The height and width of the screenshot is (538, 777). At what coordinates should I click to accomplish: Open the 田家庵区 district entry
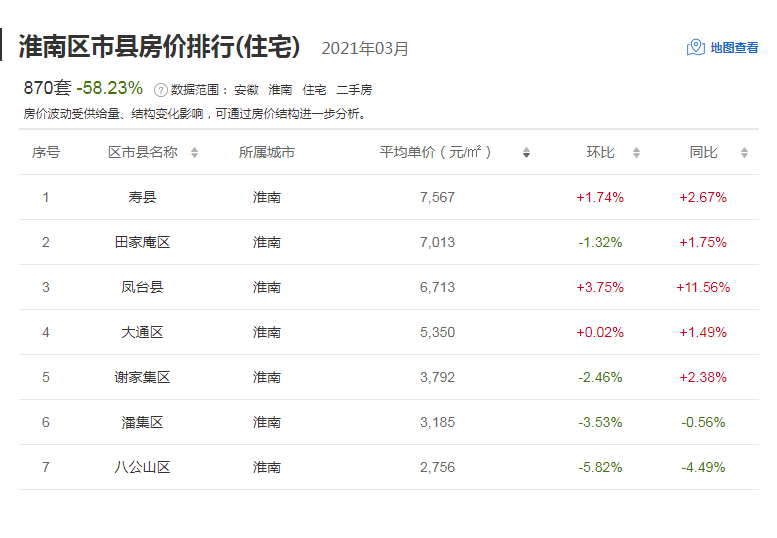pos(142,242)
